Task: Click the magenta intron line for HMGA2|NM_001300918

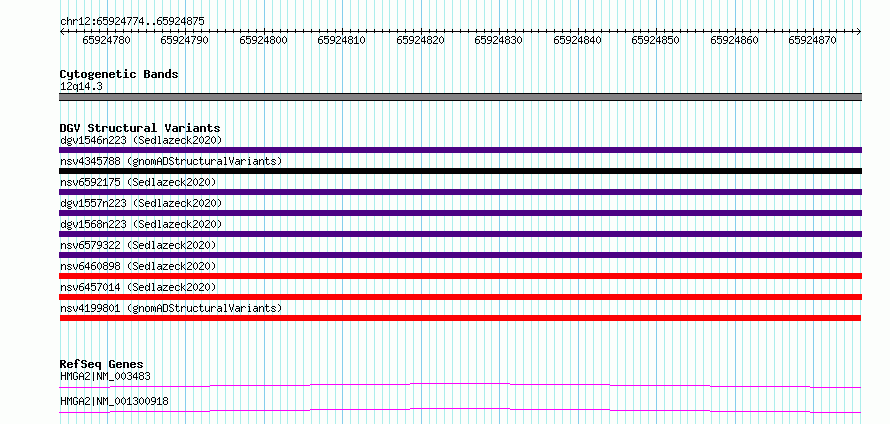Action: pyautogui.click(x=460, y=410)
